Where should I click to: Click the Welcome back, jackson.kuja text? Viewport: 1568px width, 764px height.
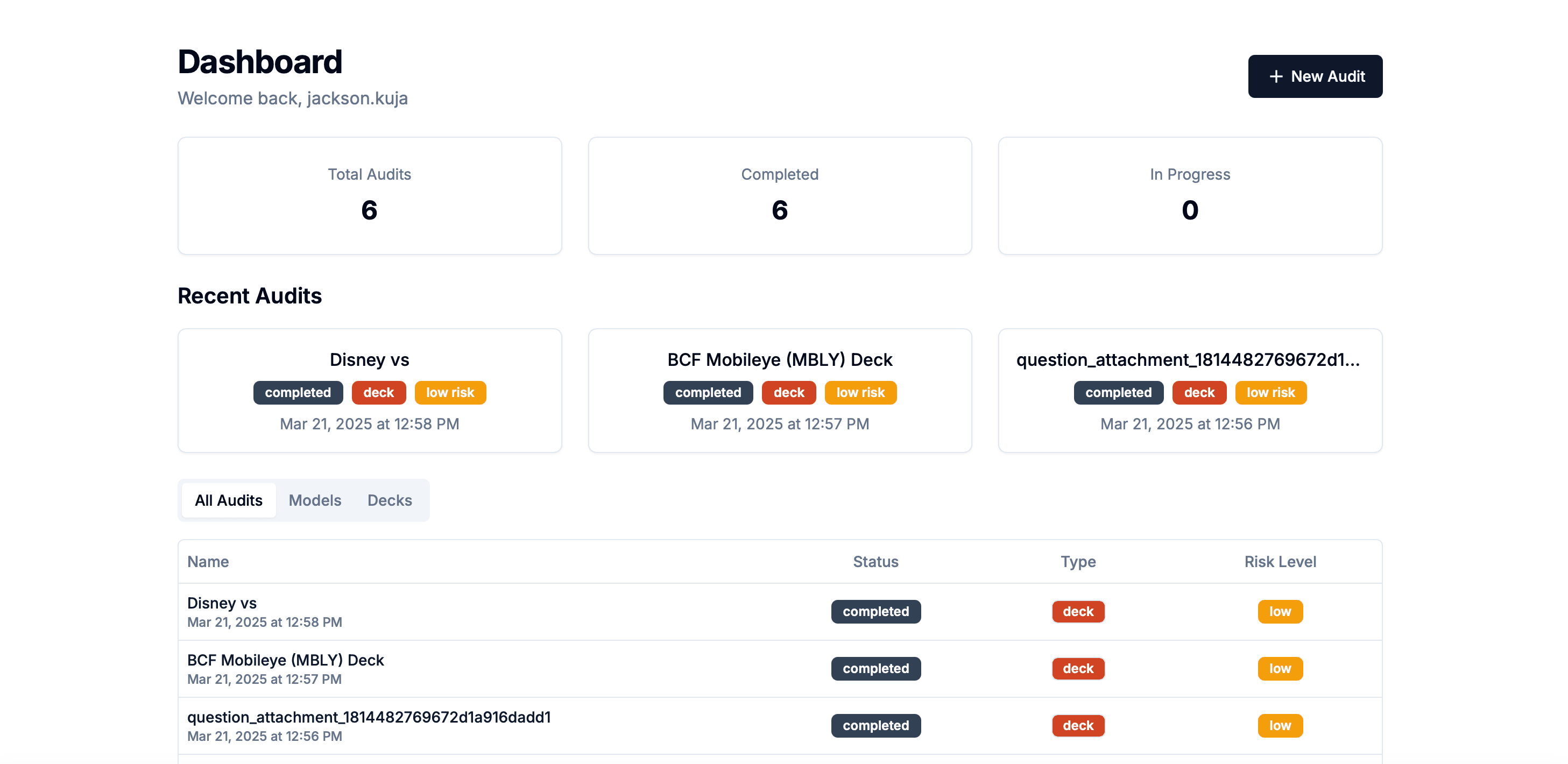coord(293,98)
